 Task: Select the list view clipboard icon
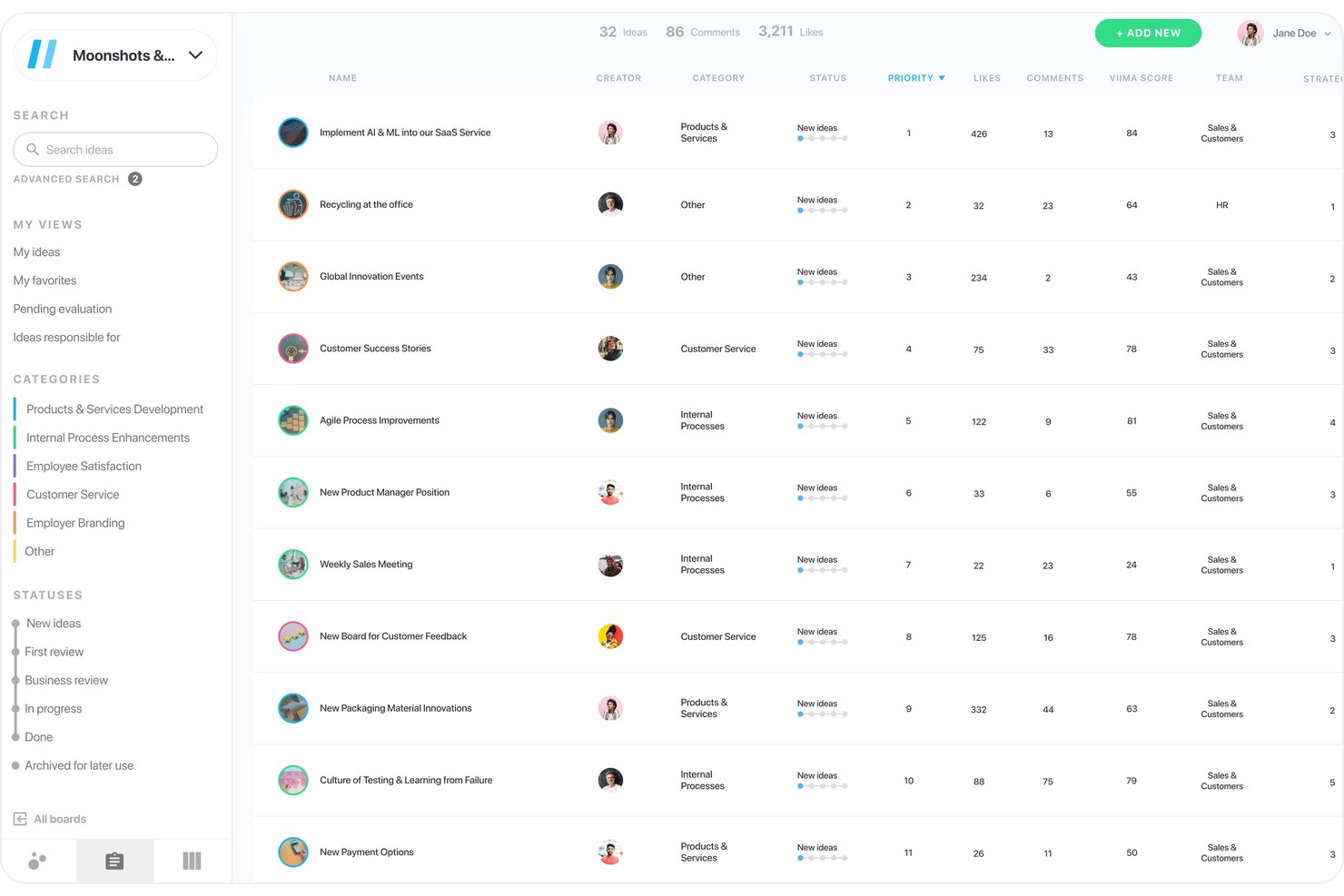click(x=114, y=861)
